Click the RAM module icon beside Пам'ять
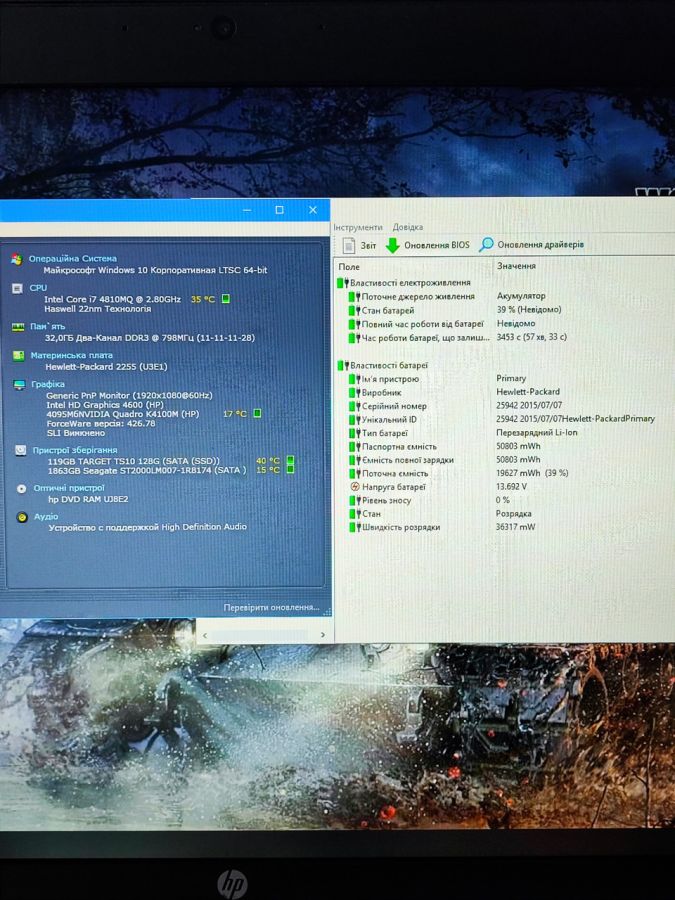Viewport: 675px width, 900px height. point(18,327)
